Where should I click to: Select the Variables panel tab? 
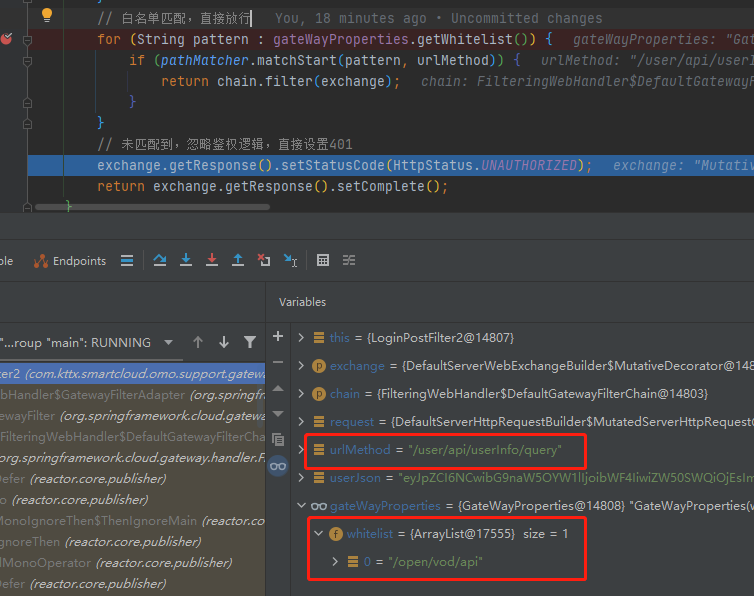click(x=302, y=302)
